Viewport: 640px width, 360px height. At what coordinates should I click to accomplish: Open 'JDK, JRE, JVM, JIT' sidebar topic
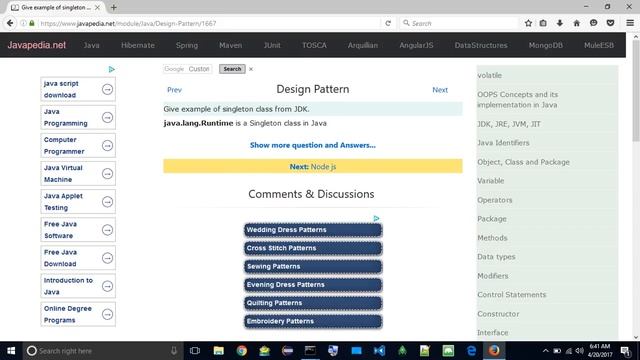pos(509,124)
